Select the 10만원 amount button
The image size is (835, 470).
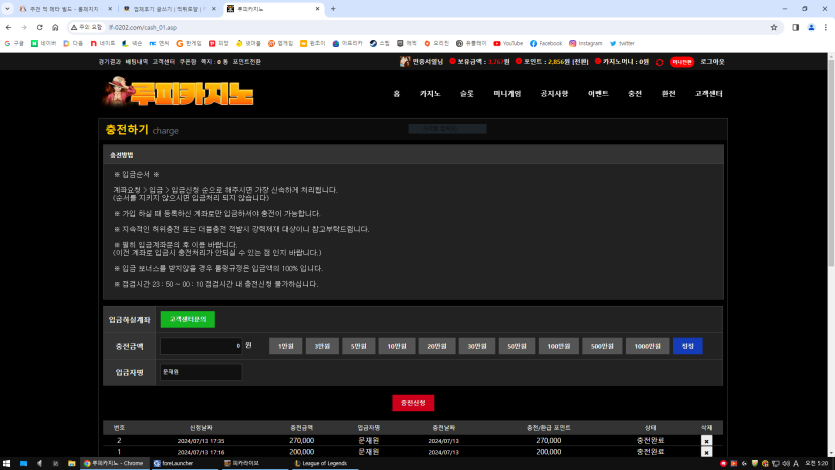point(395,346)
